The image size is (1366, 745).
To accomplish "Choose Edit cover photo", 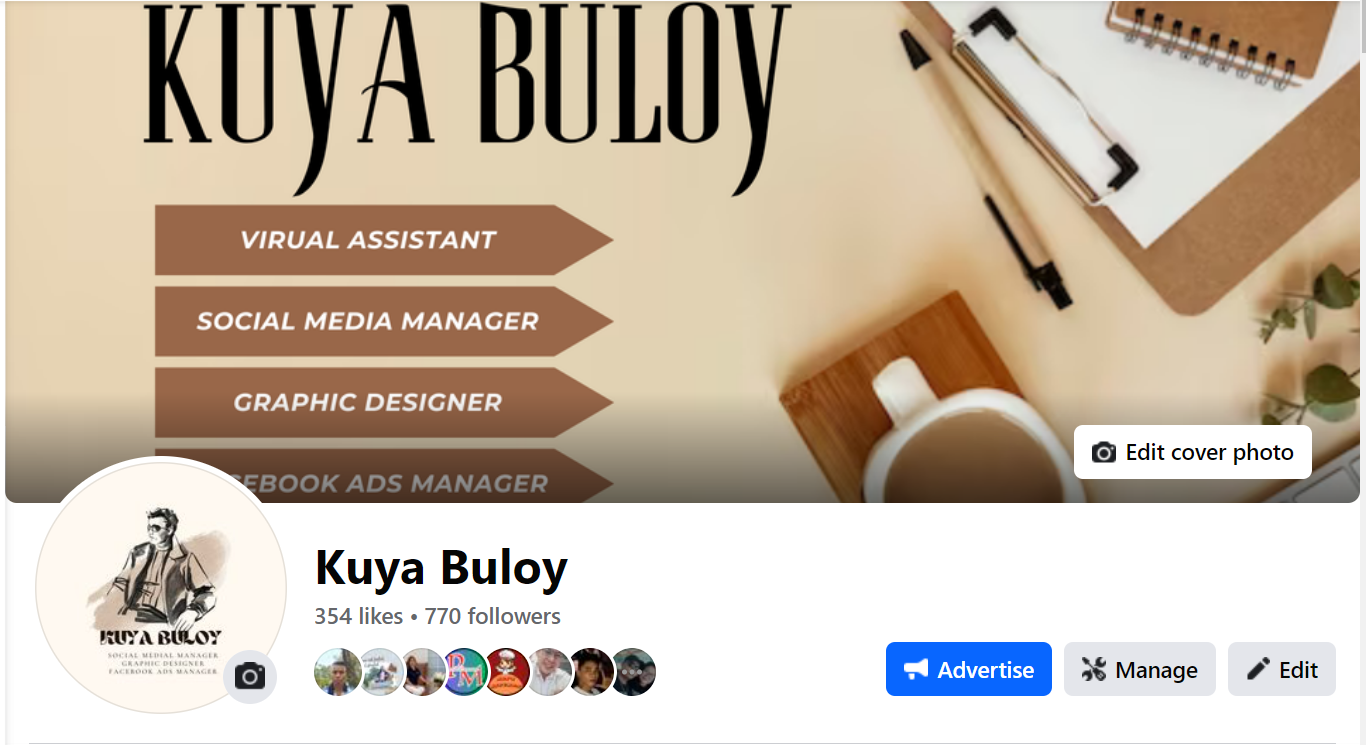I will click(1193, 452).
